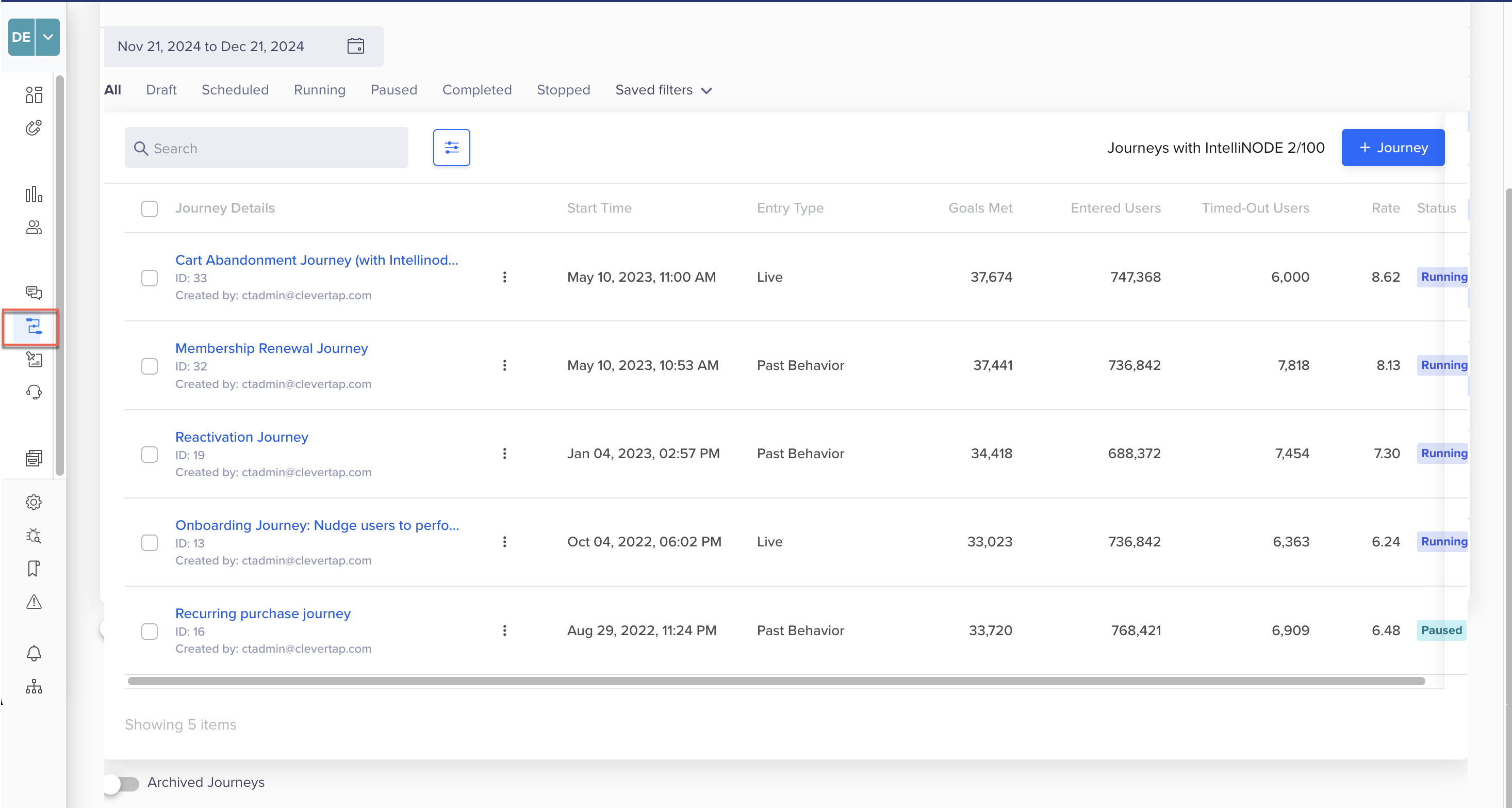Open the calendar date picker icon
Viewport: 1512px width, 808px height.
356,46
